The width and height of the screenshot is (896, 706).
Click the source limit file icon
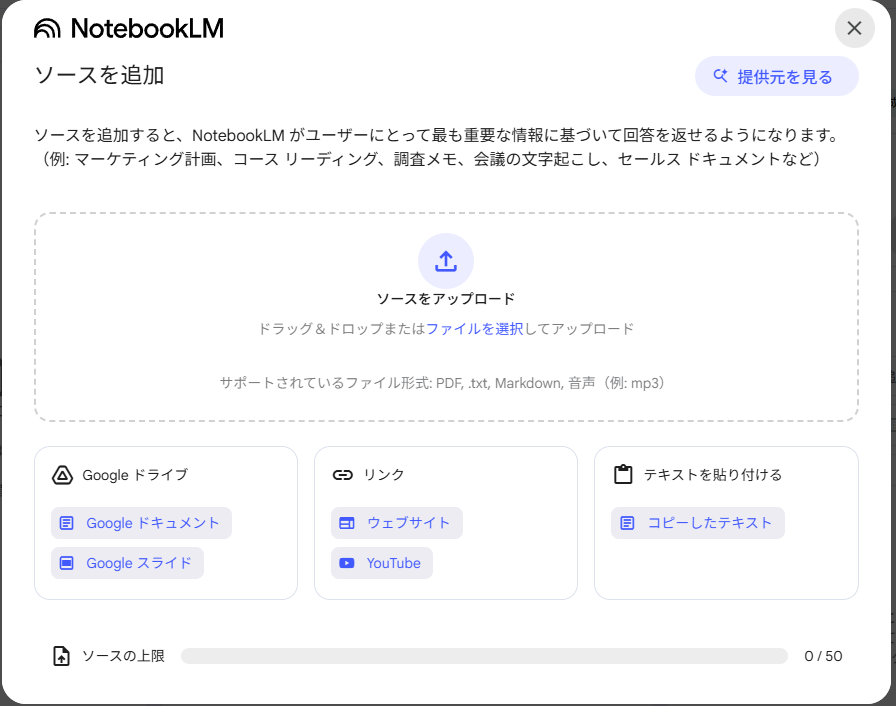pos(62,656)
